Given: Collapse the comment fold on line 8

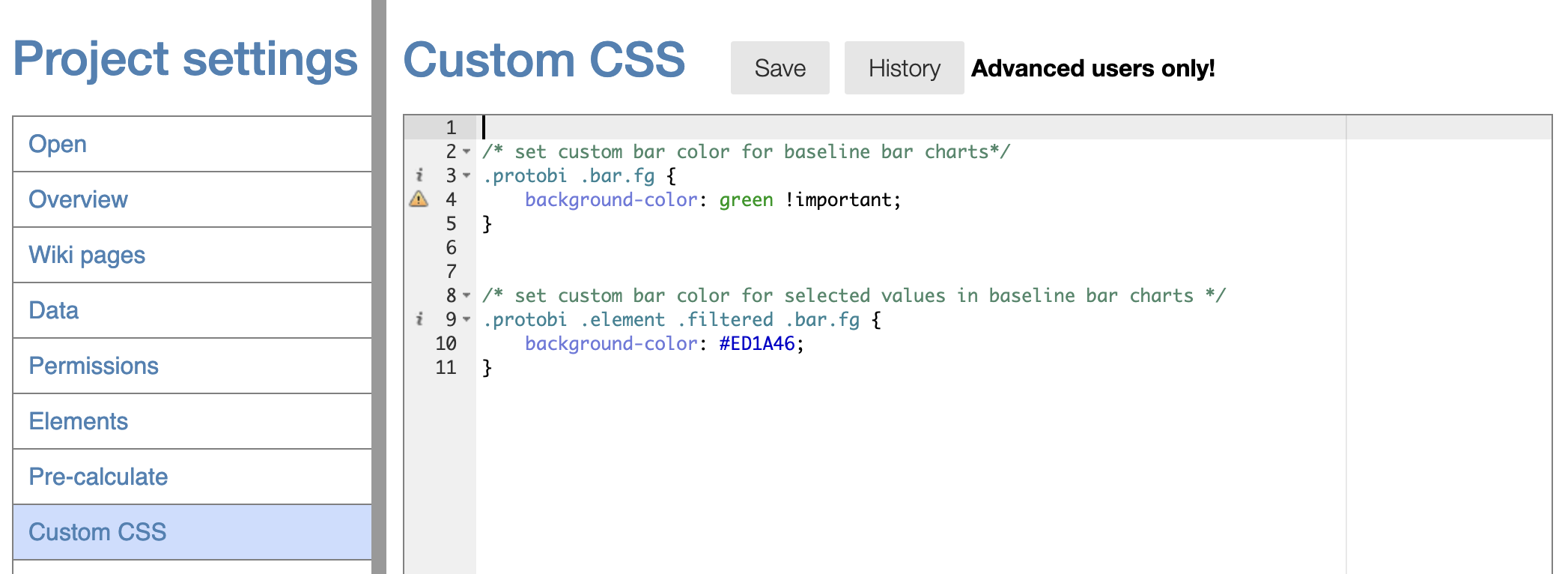Looking at the screenshot, I should tap(467, 295).
